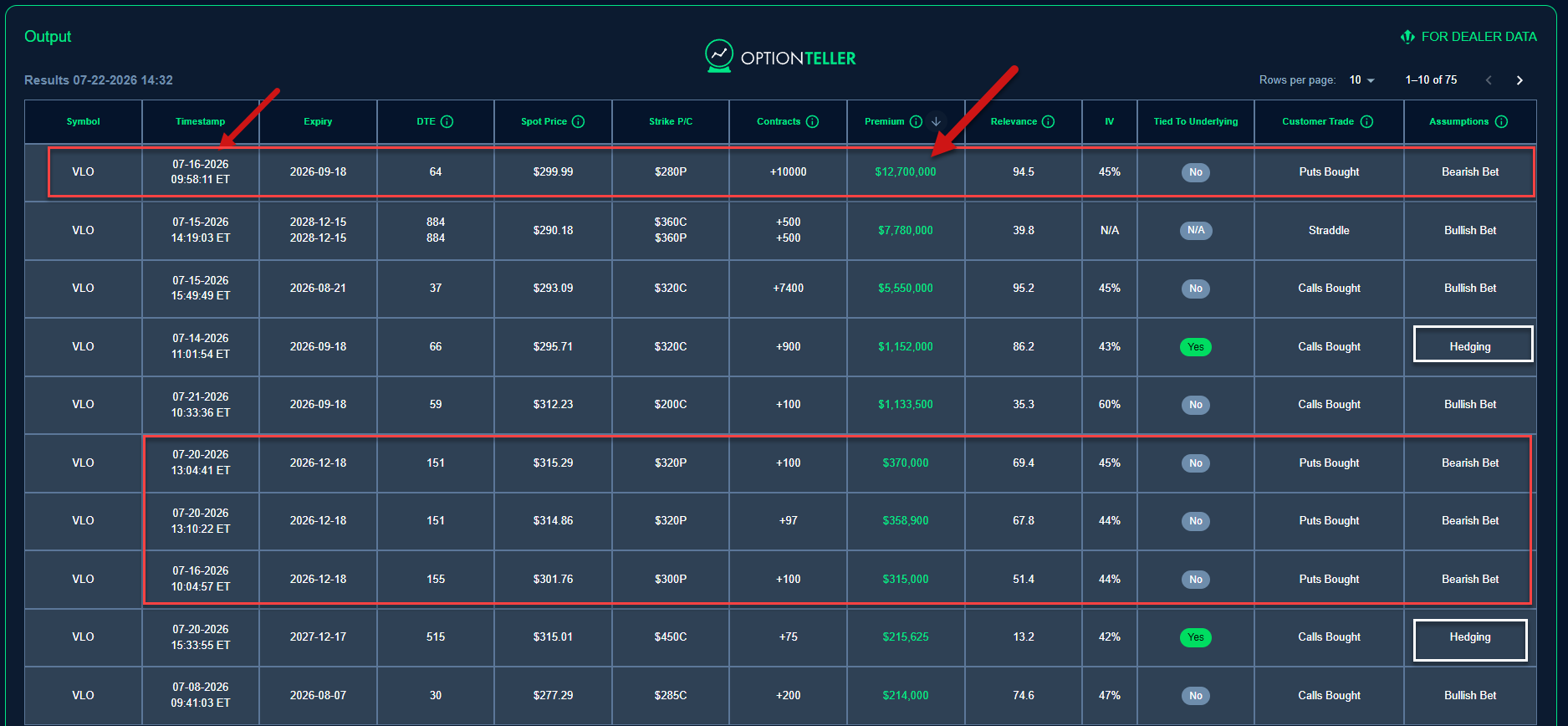Screen dimensions: 1568x726
Task: Click the OptionTeller logo icon
Action: [x=719, y=56]
